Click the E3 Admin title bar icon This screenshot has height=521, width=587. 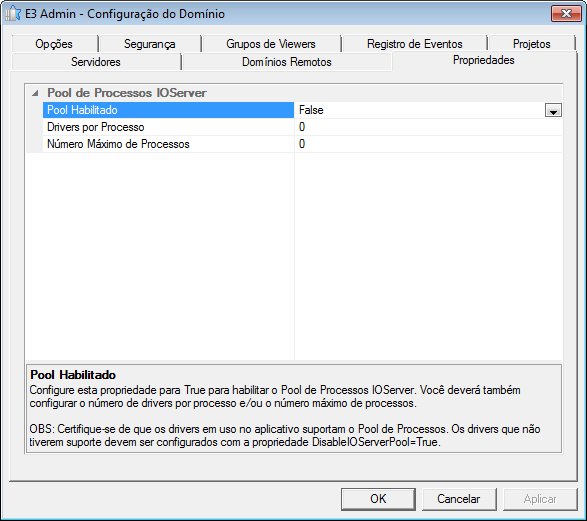[13, 14]
